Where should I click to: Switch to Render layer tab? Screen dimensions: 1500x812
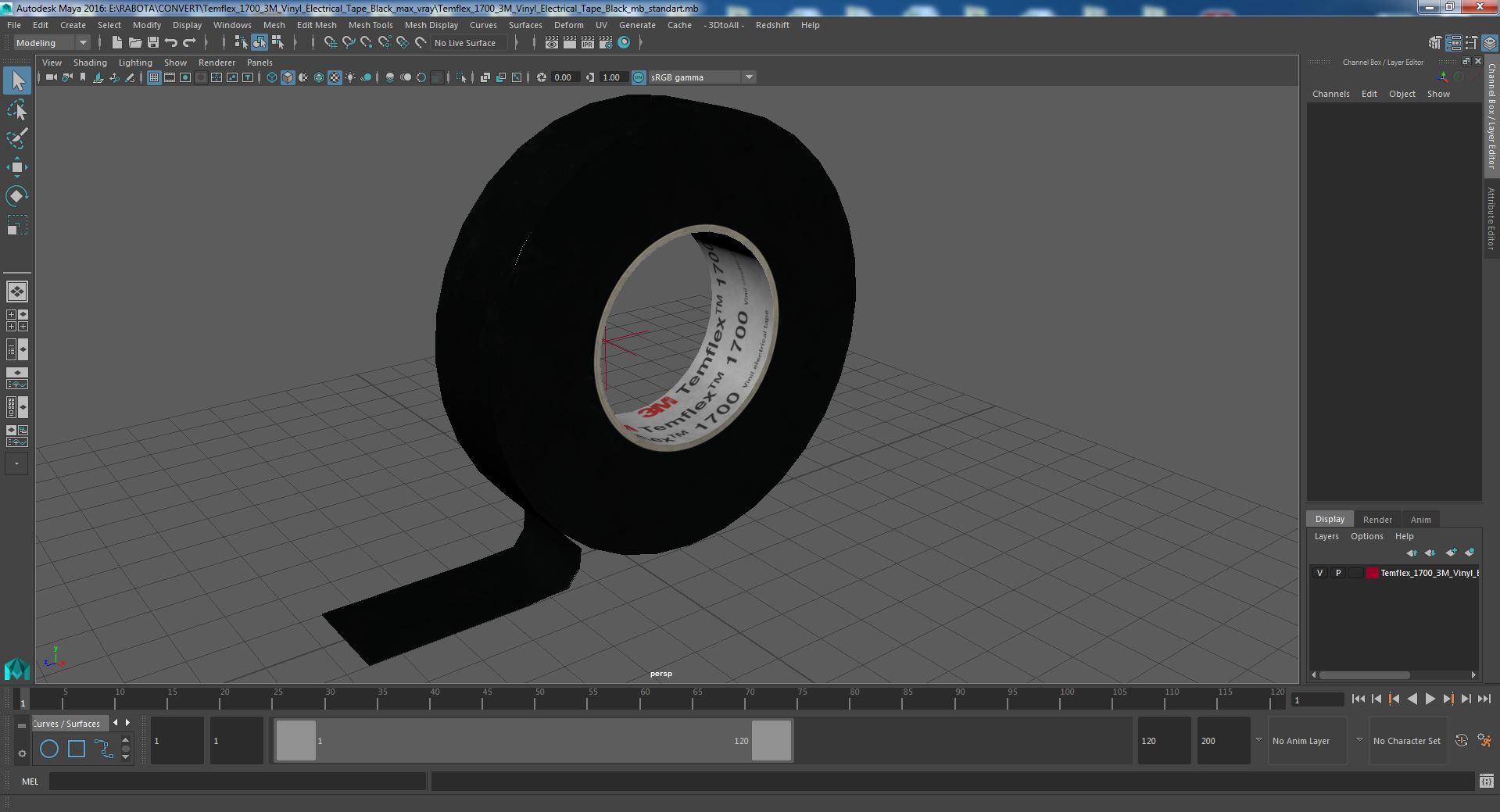tap(1377, 520)
